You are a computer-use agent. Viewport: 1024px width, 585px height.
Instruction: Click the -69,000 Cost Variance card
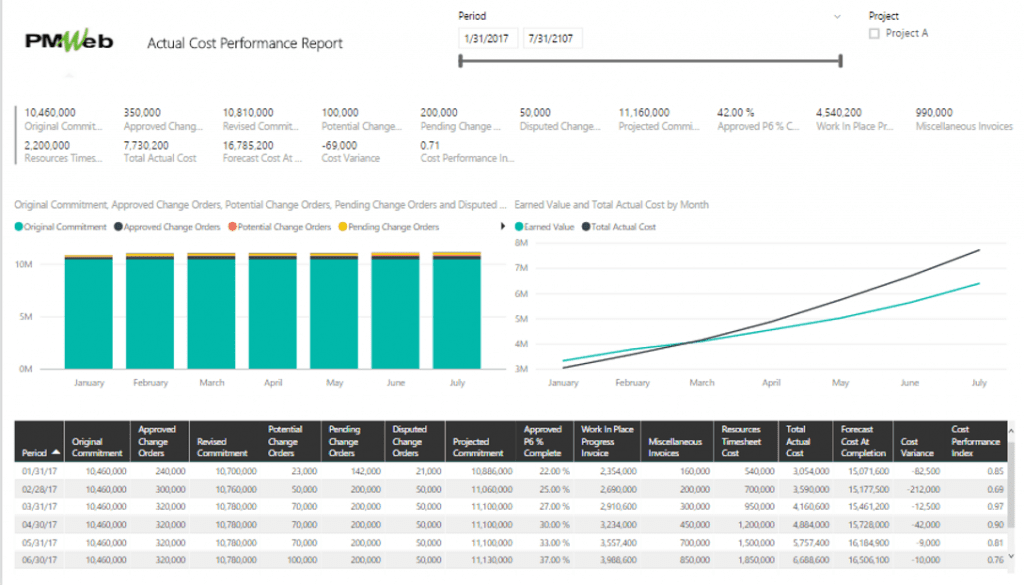[351, 151]
